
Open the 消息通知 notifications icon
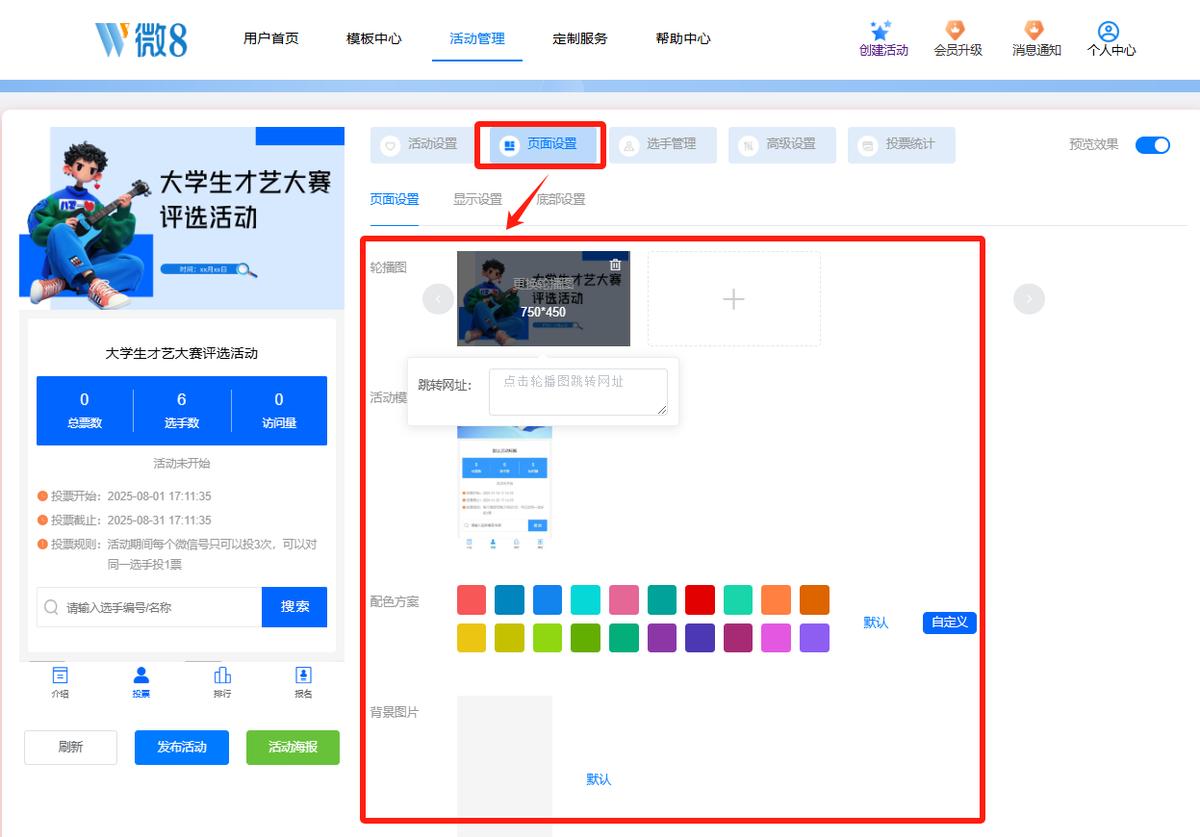point(1036,39)
